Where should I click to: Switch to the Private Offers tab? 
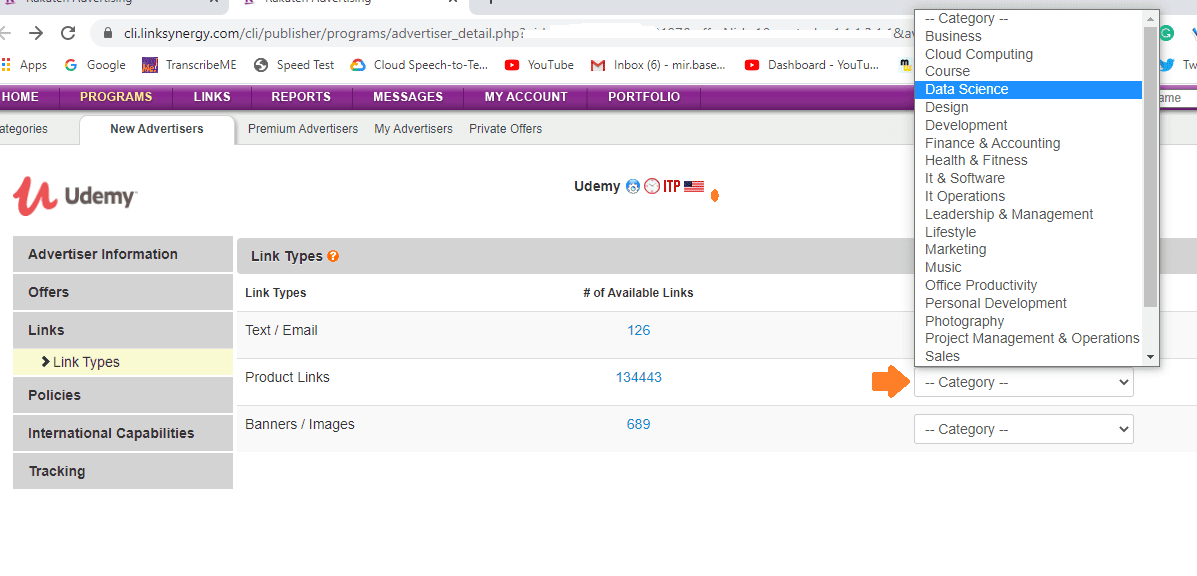[x=505, y=129]
